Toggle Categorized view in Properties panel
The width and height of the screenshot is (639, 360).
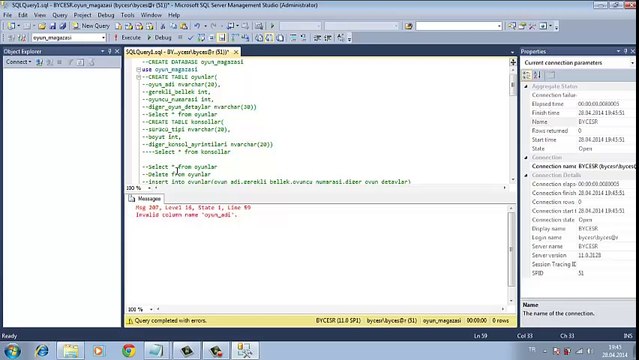[527, 75]
